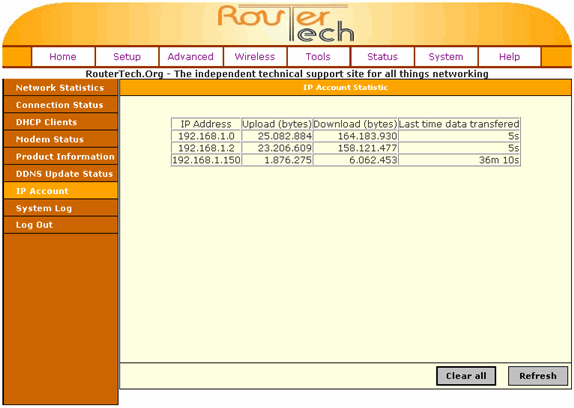Open the System Log

[x=61, y=208]
